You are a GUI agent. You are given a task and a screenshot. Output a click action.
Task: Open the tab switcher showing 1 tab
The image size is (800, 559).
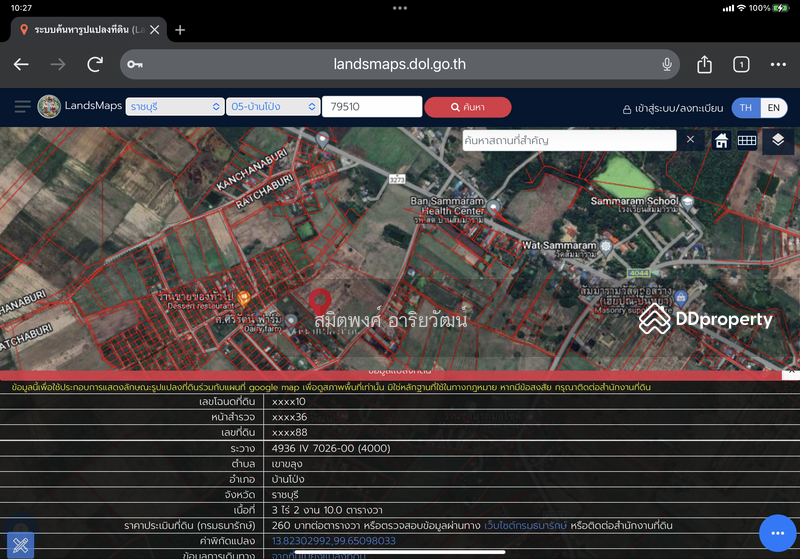[741, 64]
